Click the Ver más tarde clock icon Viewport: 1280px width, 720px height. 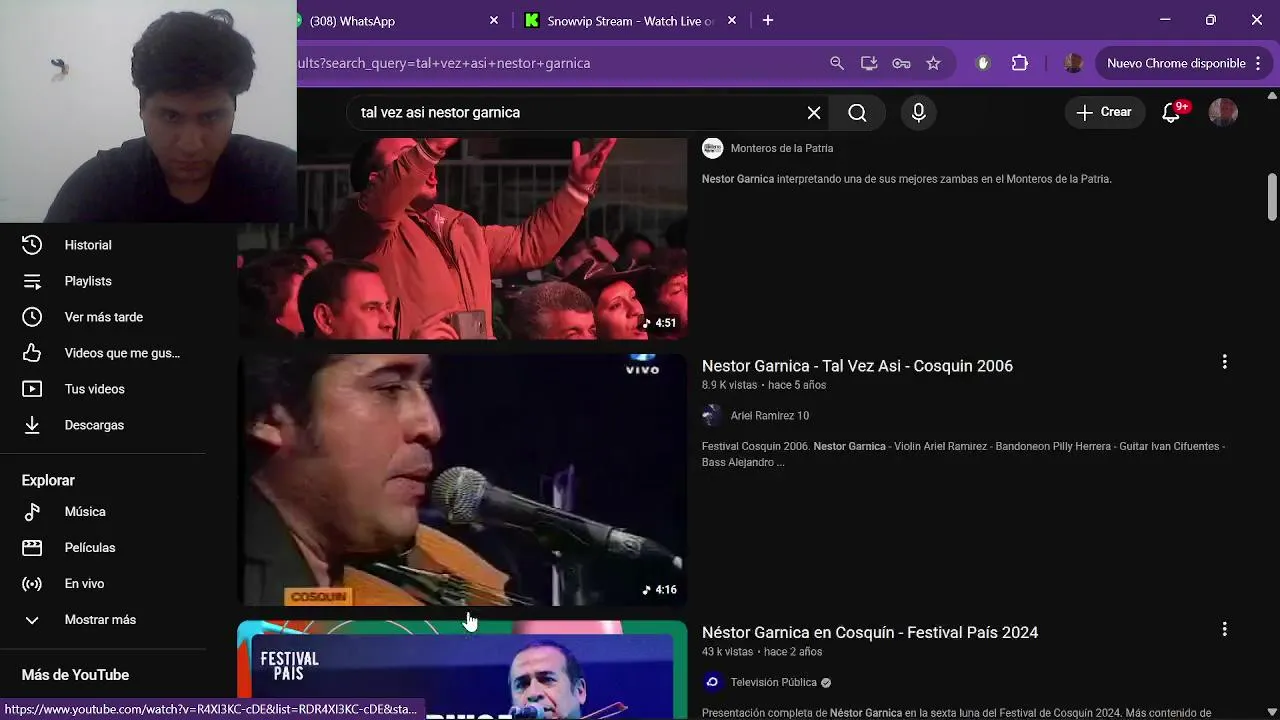32,317
